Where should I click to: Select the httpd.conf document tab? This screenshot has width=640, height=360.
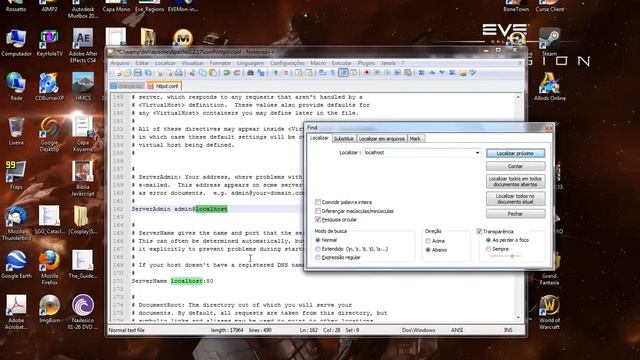(164, 86)
